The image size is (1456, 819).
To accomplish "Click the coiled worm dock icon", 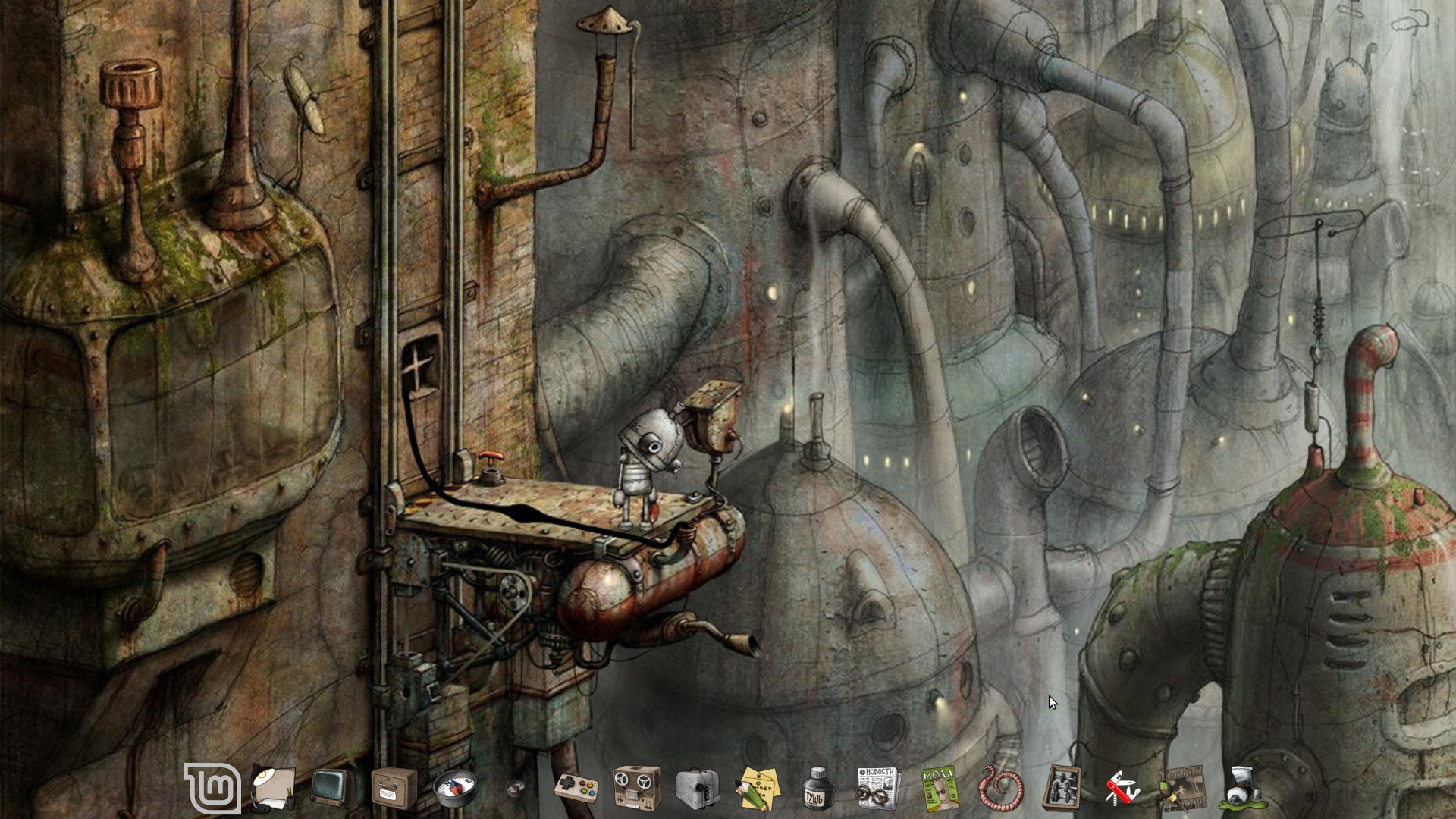I will 1000,789.
